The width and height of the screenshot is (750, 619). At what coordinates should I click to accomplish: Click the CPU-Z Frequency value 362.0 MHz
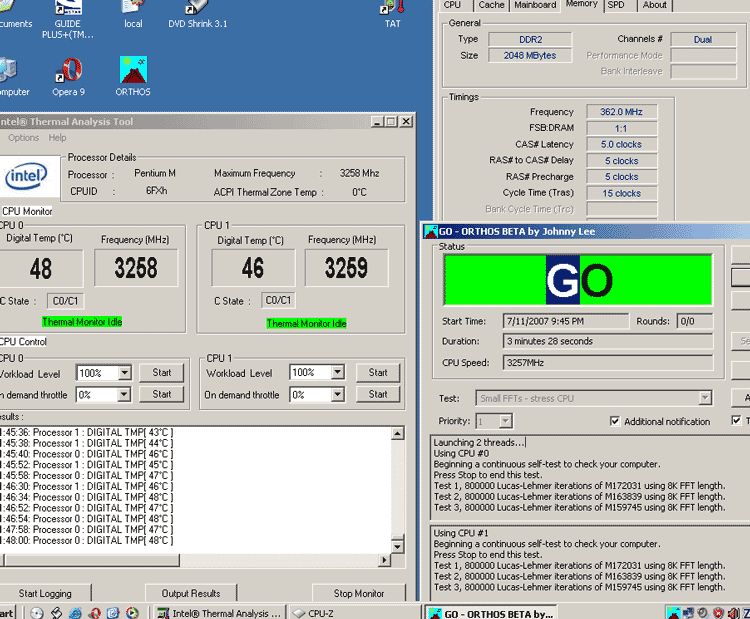(x=621, y=112)
